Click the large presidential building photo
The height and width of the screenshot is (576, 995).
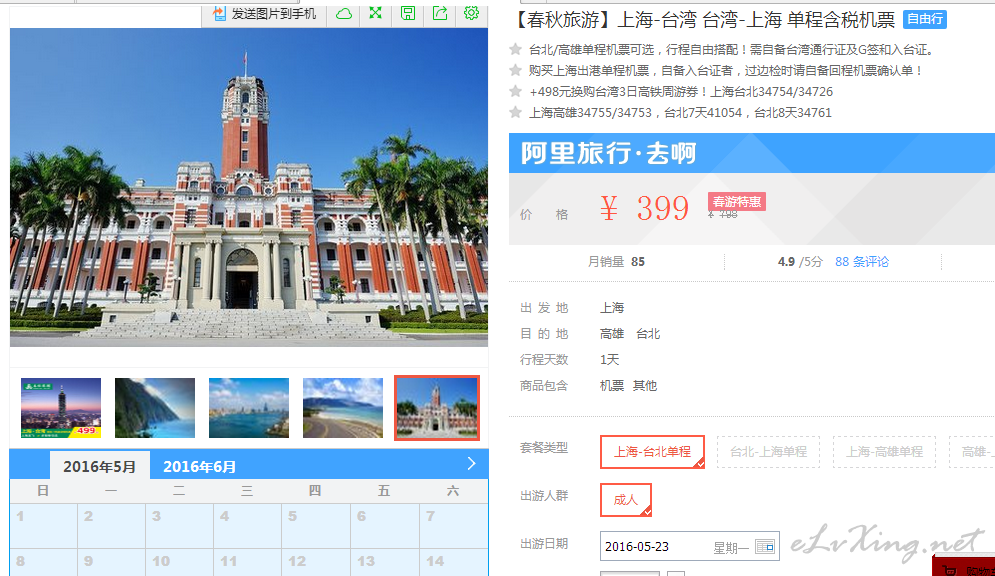249,187
